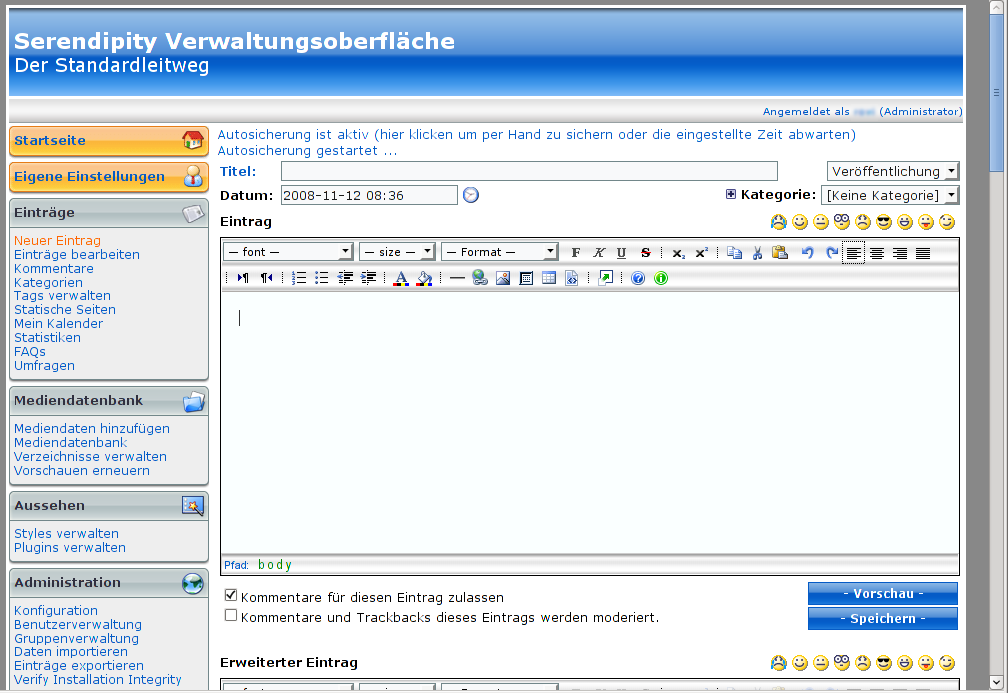Click the page's vertical scrollbar thumb
This screenshot has height=693, width=1008.
point(996,92)
